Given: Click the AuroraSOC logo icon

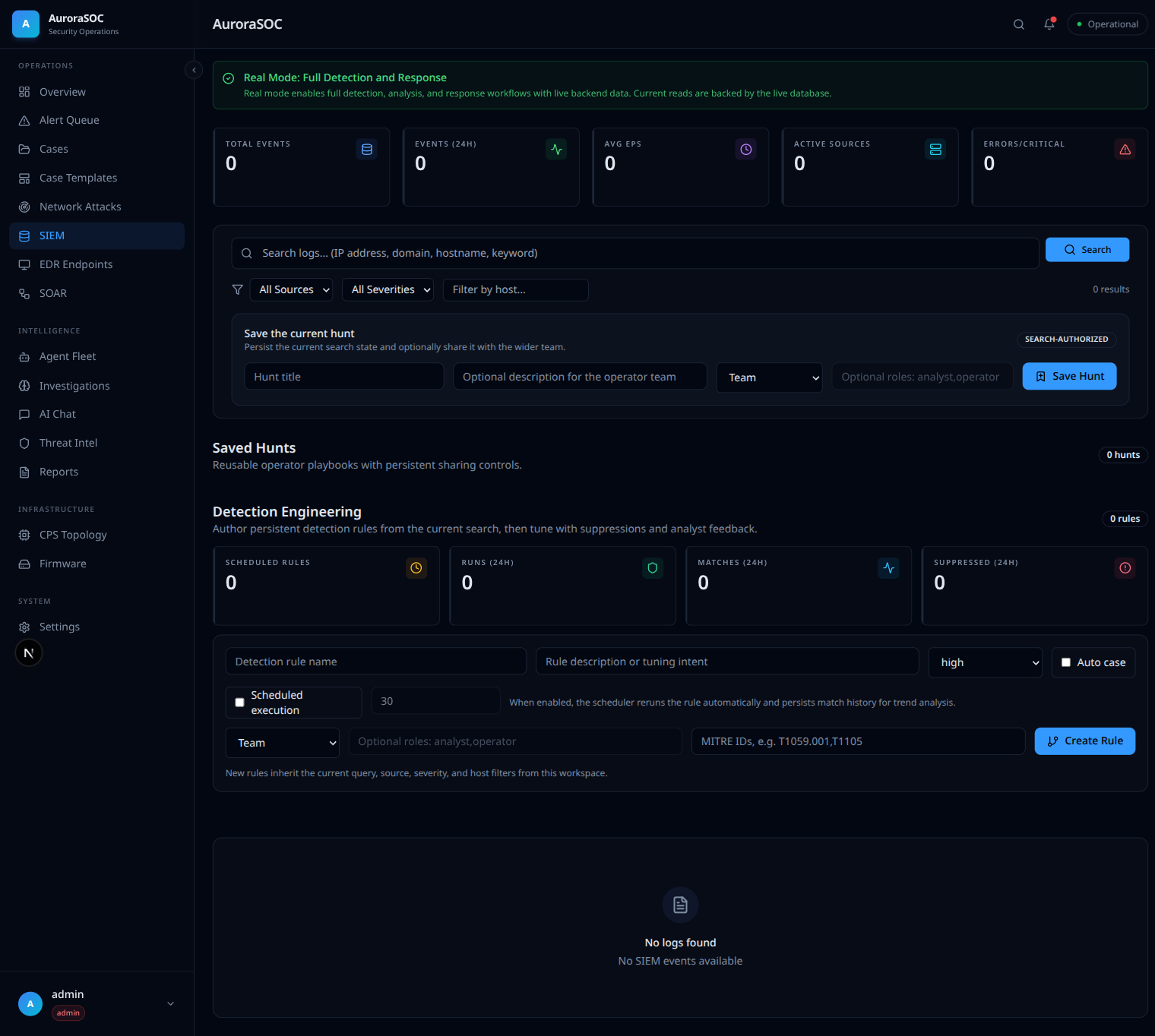Looking at the screenshot, I should coord(26,24).
